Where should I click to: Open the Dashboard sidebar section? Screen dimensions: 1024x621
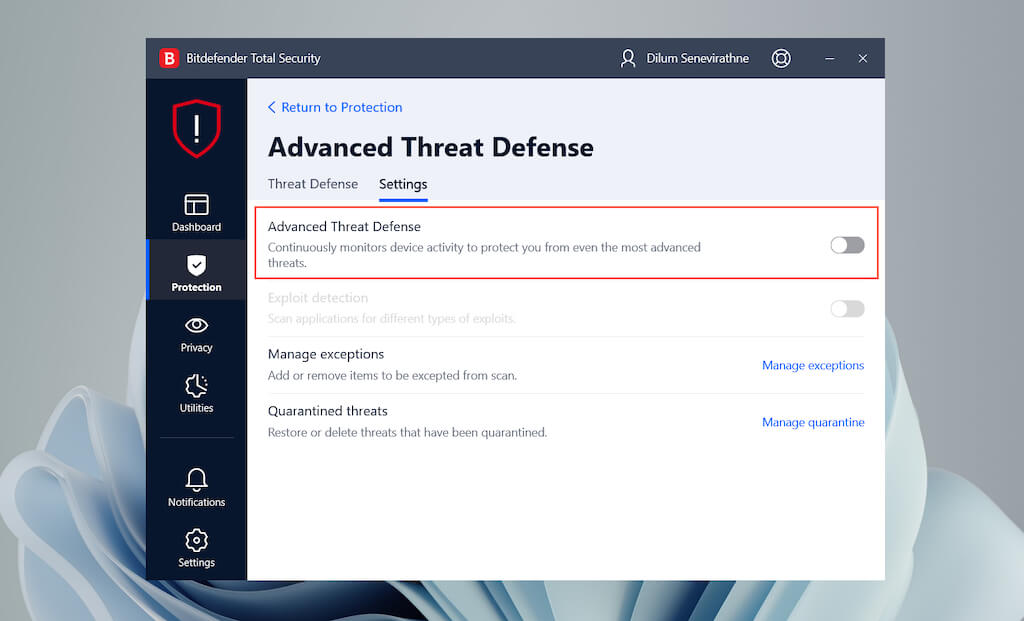(196, 213)
